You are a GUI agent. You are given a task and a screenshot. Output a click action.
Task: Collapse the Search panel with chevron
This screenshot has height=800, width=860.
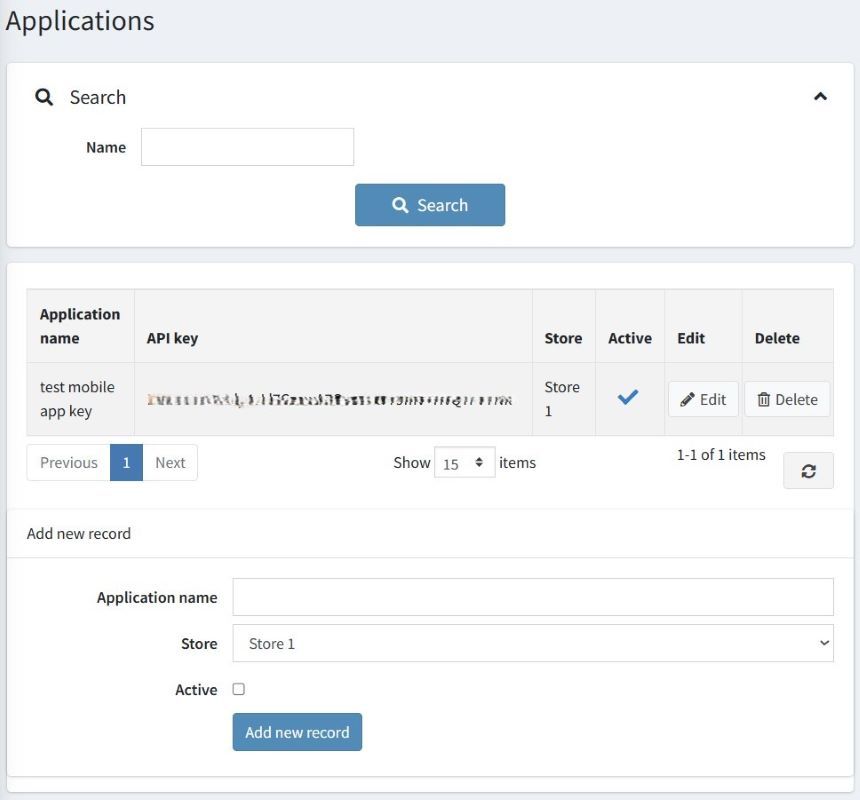[820, 97]
